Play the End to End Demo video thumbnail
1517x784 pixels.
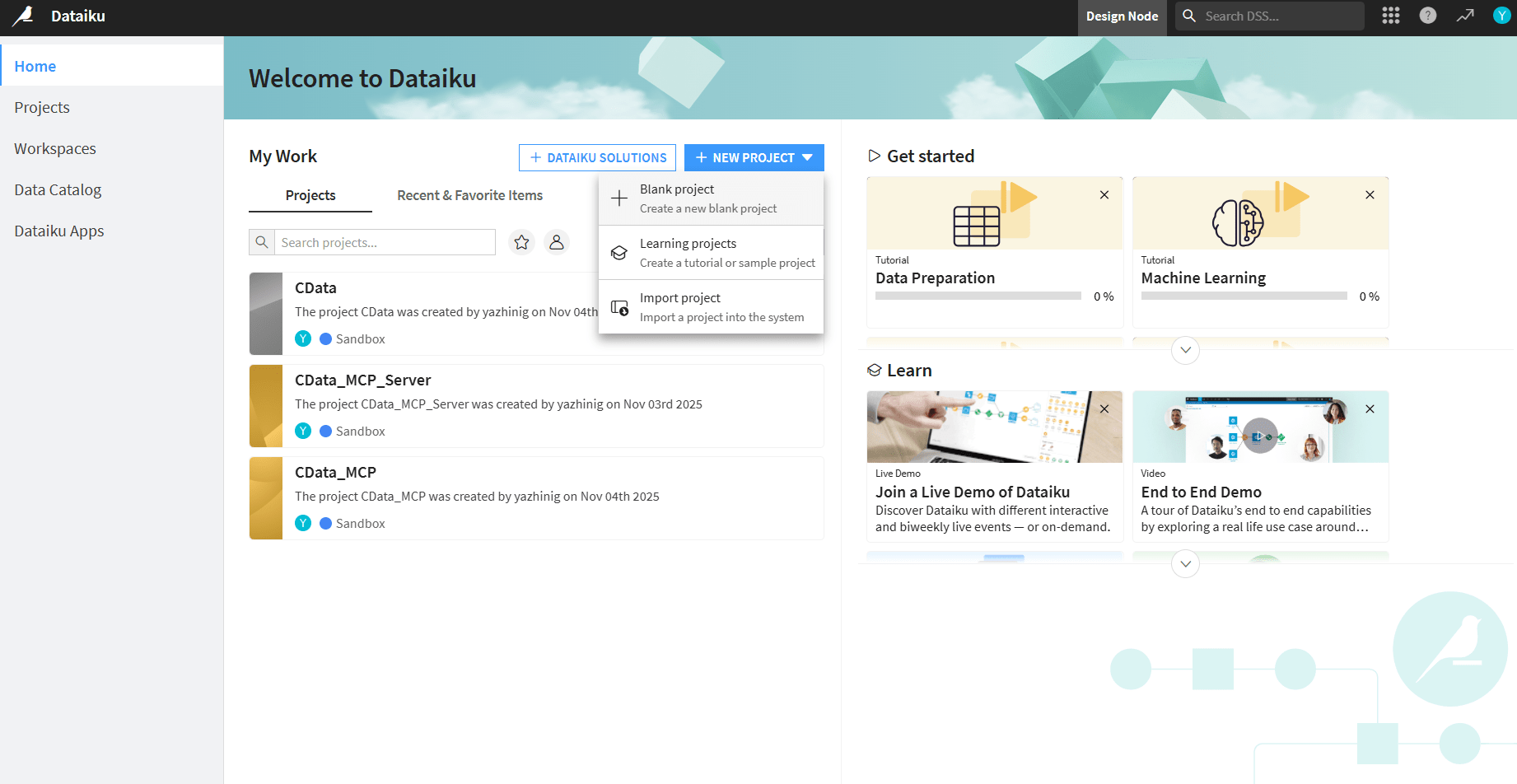click(x=1259, y=435)
